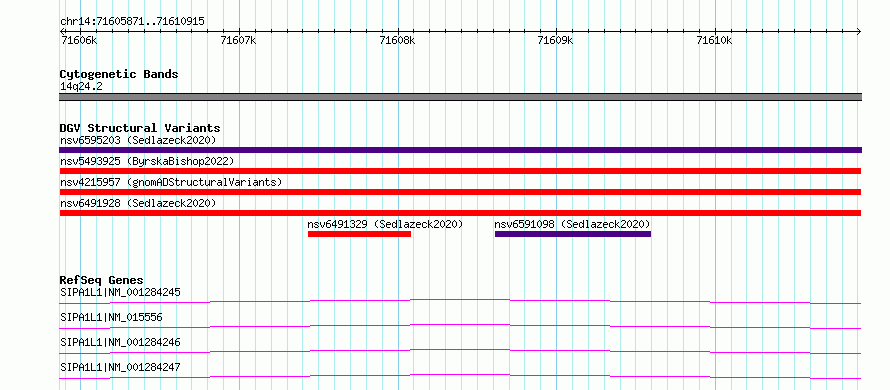Screen dimensions: 890x390
Task: Open the nsv6491329 (Sedlazeck2020) label
Action: (385, 224)
